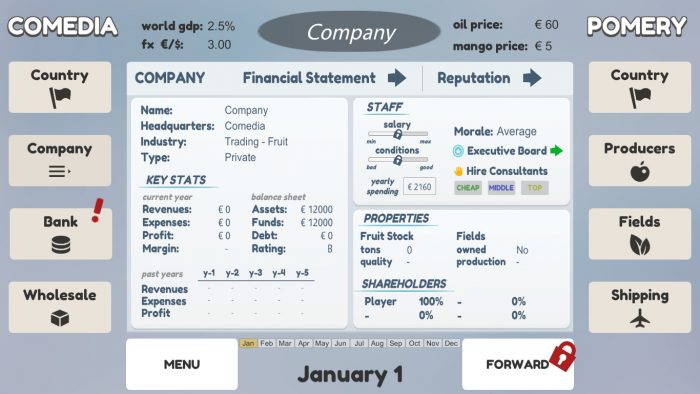Viewport: 700px width, 394px height.
Task: Open Financial Statement arrow
Action: pos(397,78)
